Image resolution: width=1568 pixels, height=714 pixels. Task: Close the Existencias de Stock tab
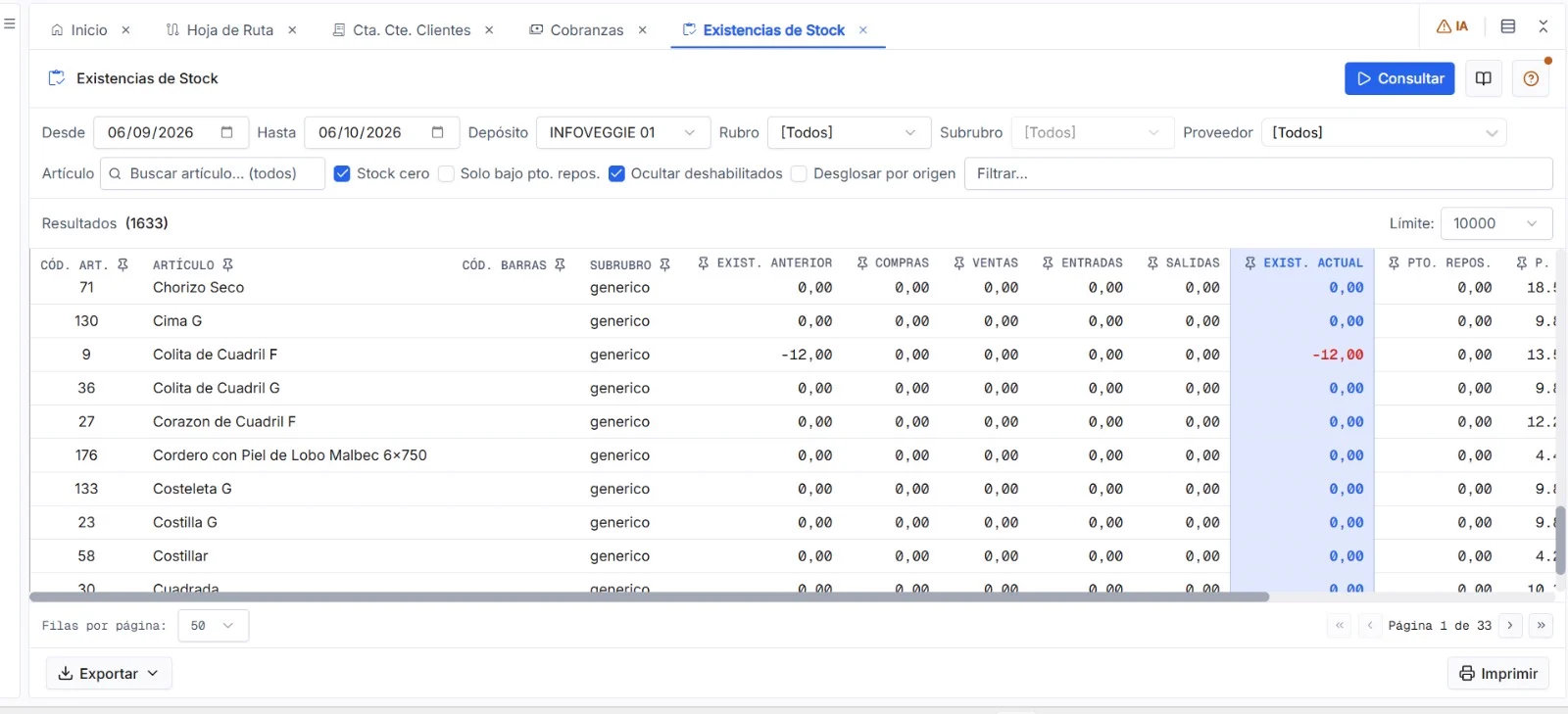(863, 30)
